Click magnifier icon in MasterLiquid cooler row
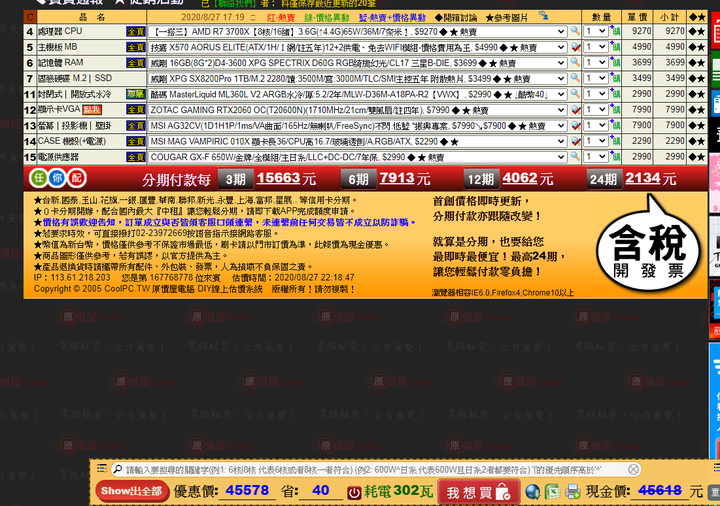The image size is (720, 506). pyautogui.click(x=575, y=94)
